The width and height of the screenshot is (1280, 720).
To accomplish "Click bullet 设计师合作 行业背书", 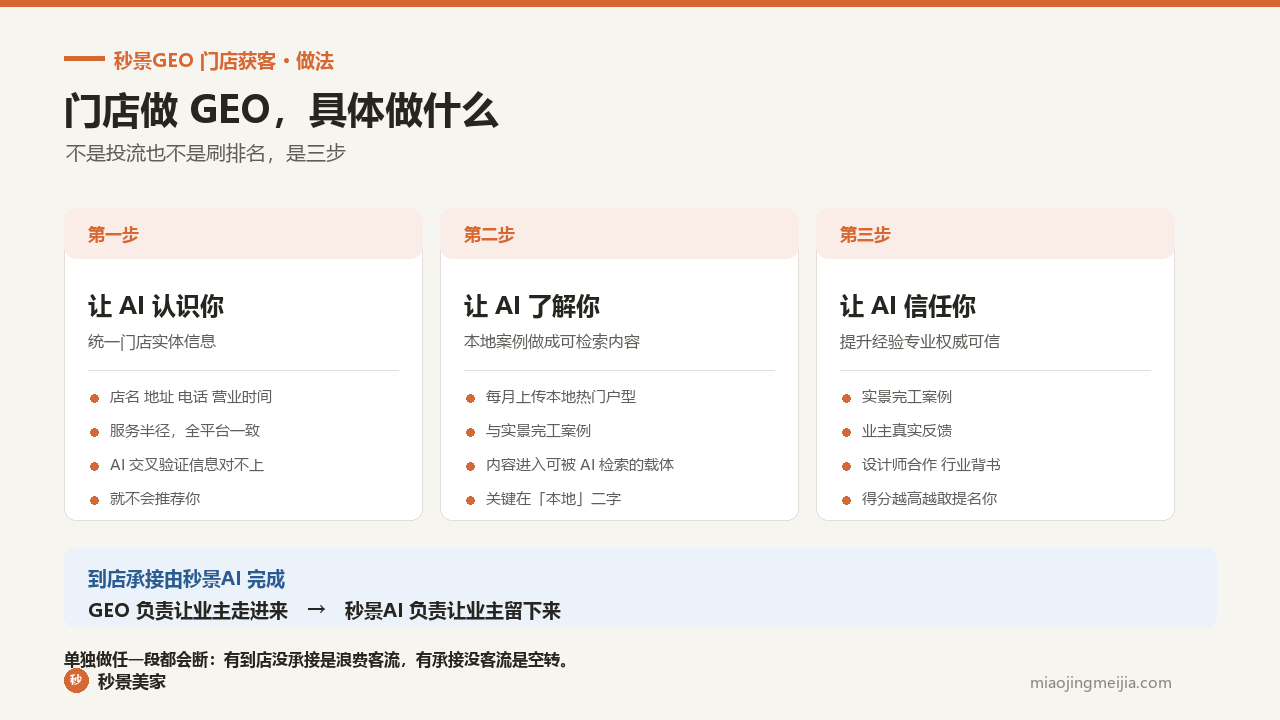I will [x=931, y=465].
